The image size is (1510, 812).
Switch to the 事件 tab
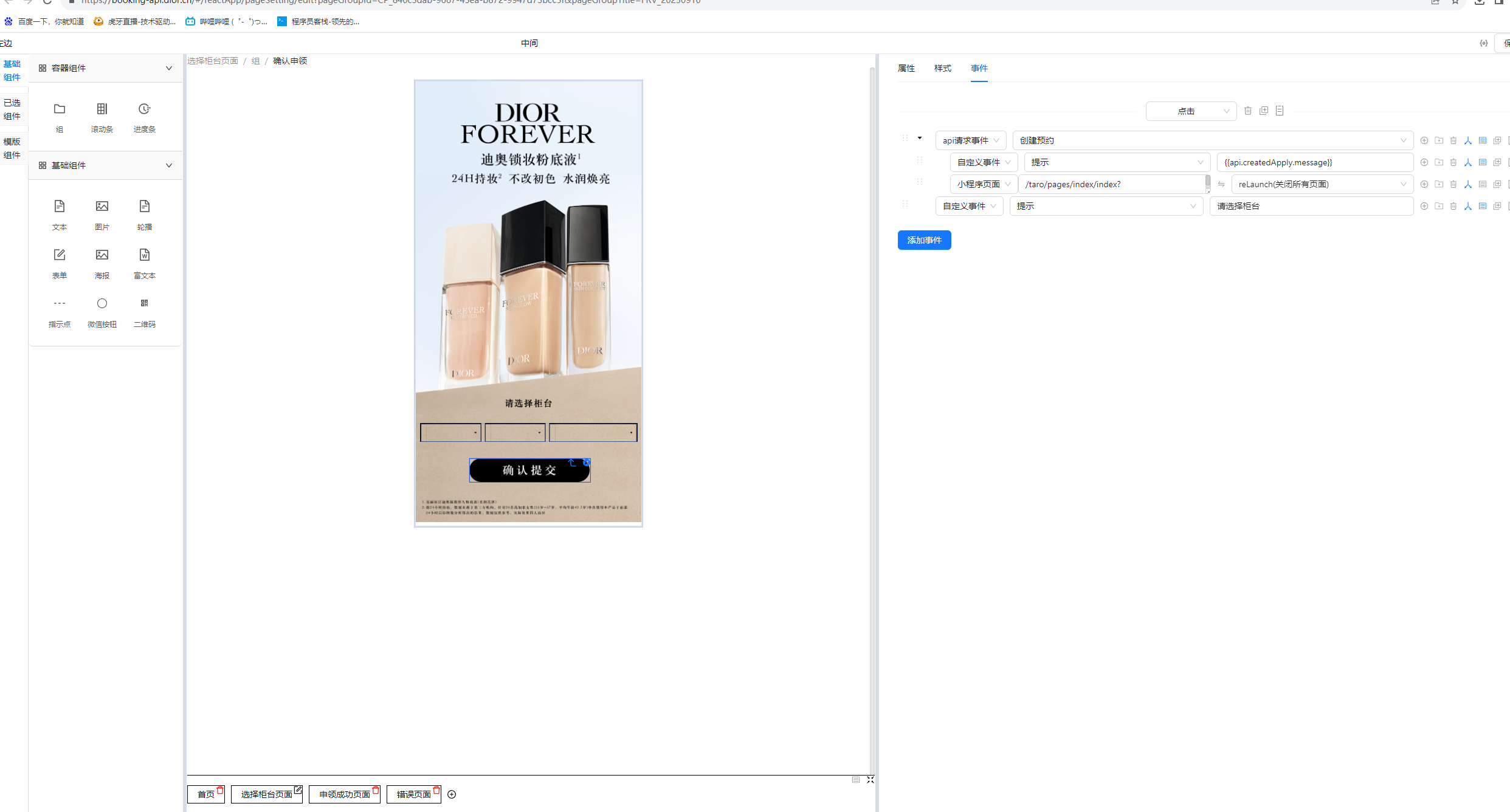979,68
